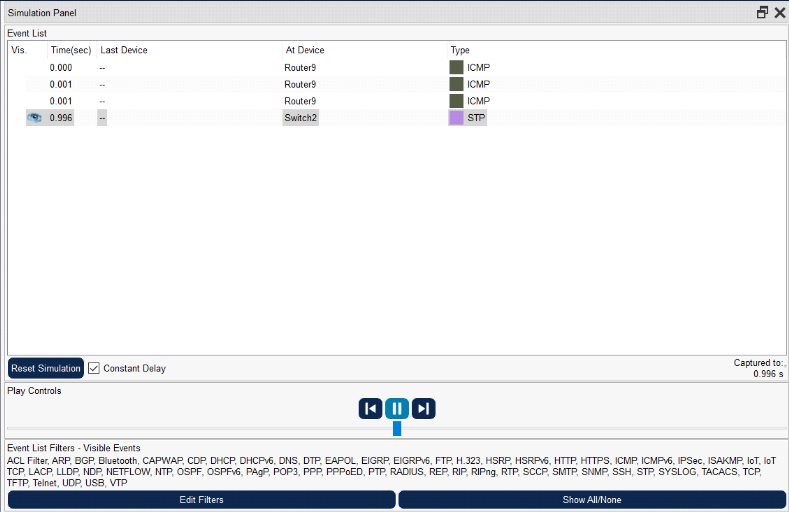The image size is (789, 512).
Task: Click the ICMP label at time 0.000
Action: (478, 67)
